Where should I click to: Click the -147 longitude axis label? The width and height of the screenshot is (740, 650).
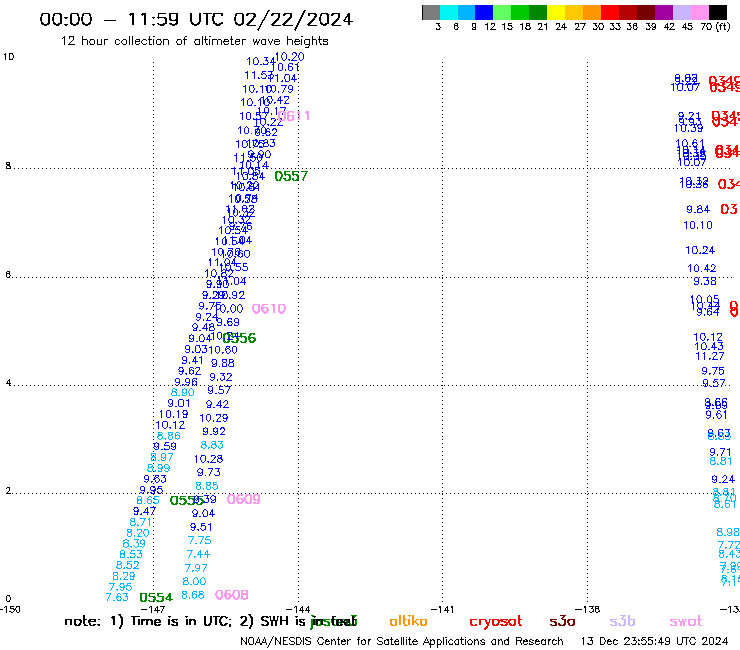click(x=153, y=609)
